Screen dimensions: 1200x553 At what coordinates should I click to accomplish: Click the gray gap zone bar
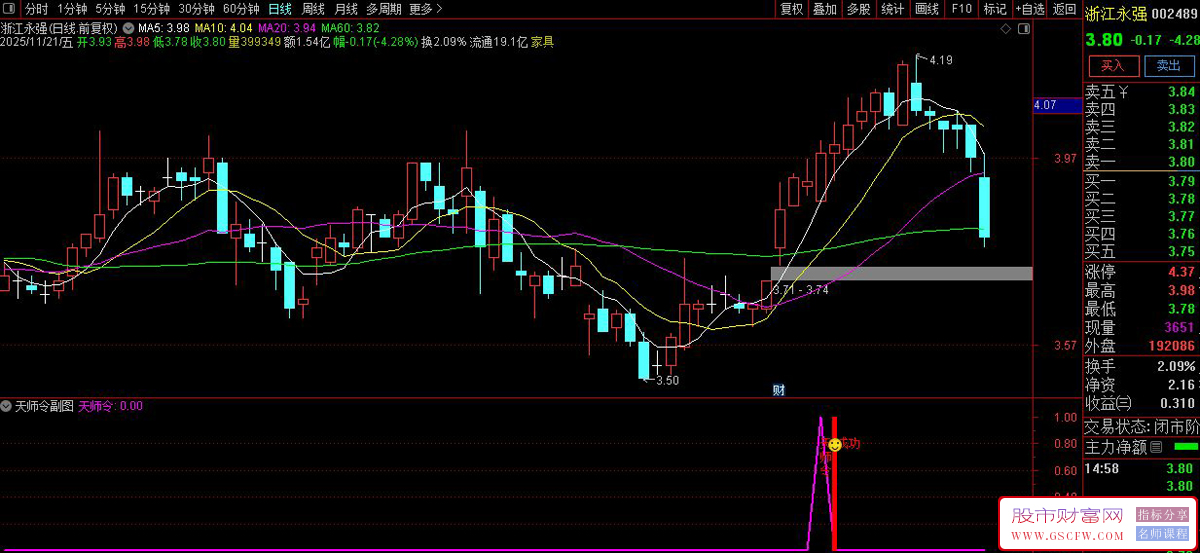coord(901,273)
